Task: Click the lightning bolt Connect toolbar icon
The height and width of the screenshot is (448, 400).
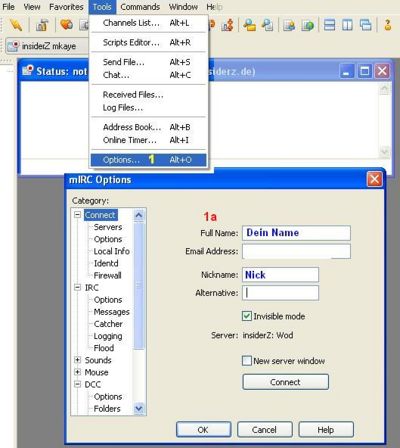Action: pyautogui.click(x=16, y=25)
